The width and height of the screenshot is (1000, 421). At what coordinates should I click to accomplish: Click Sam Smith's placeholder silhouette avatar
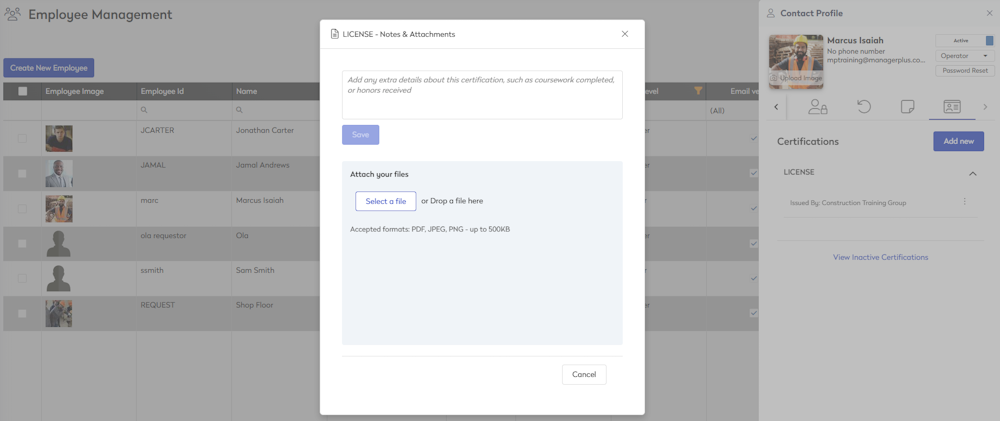point(59,279)
